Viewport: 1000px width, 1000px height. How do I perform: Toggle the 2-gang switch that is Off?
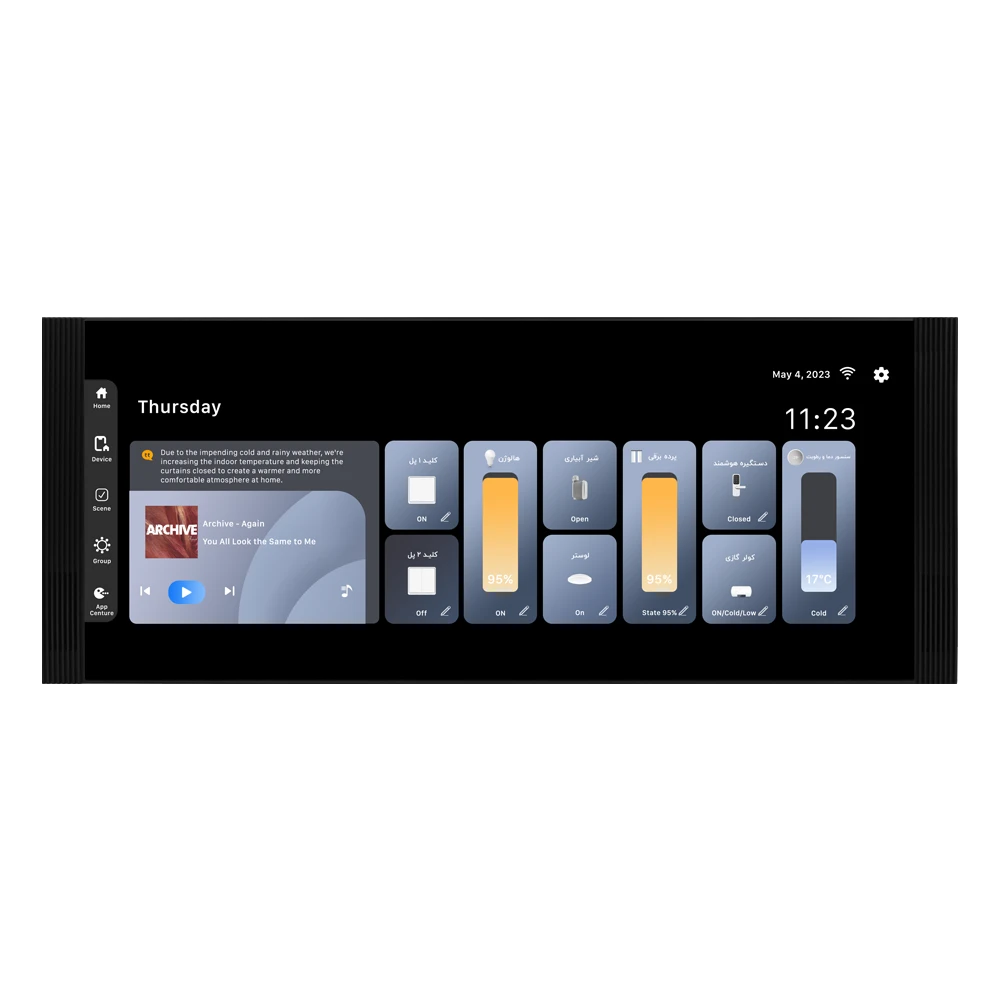point(421,581)
